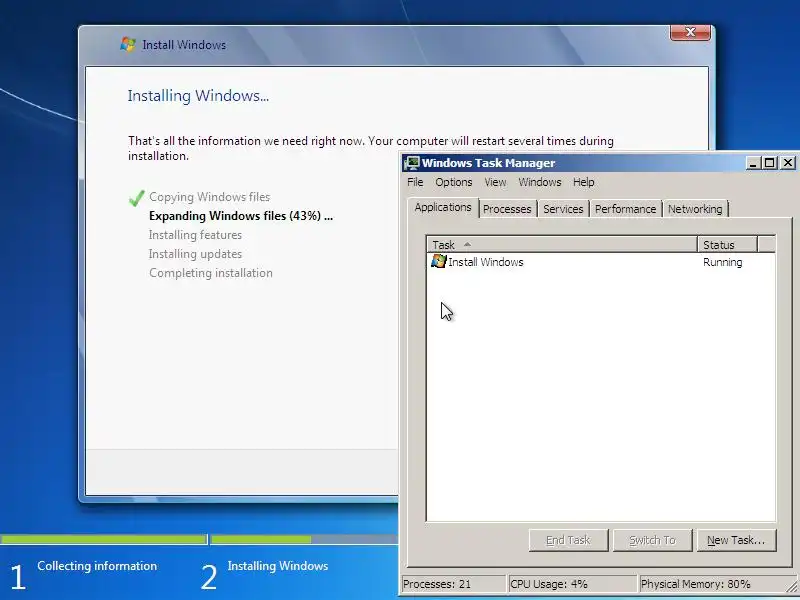
Task: Click the Installing features step text
Action: click(195, 235)
